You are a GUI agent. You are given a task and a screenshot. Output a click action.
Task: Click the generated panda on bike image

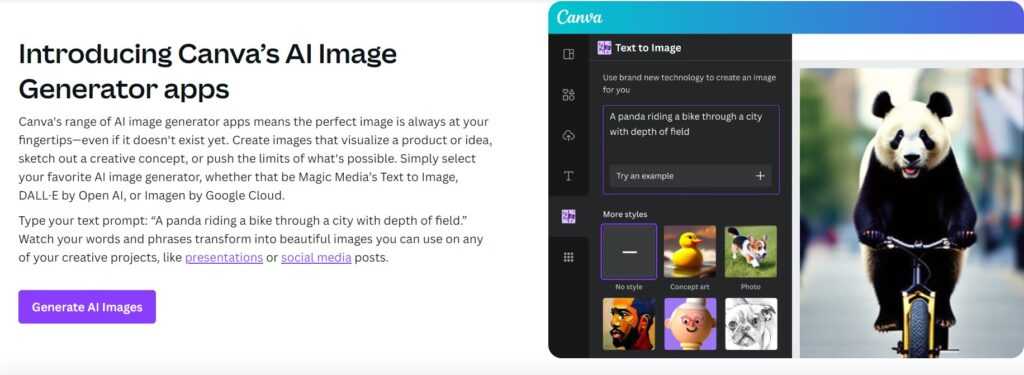pyautogui.click(x=912, y=213)
